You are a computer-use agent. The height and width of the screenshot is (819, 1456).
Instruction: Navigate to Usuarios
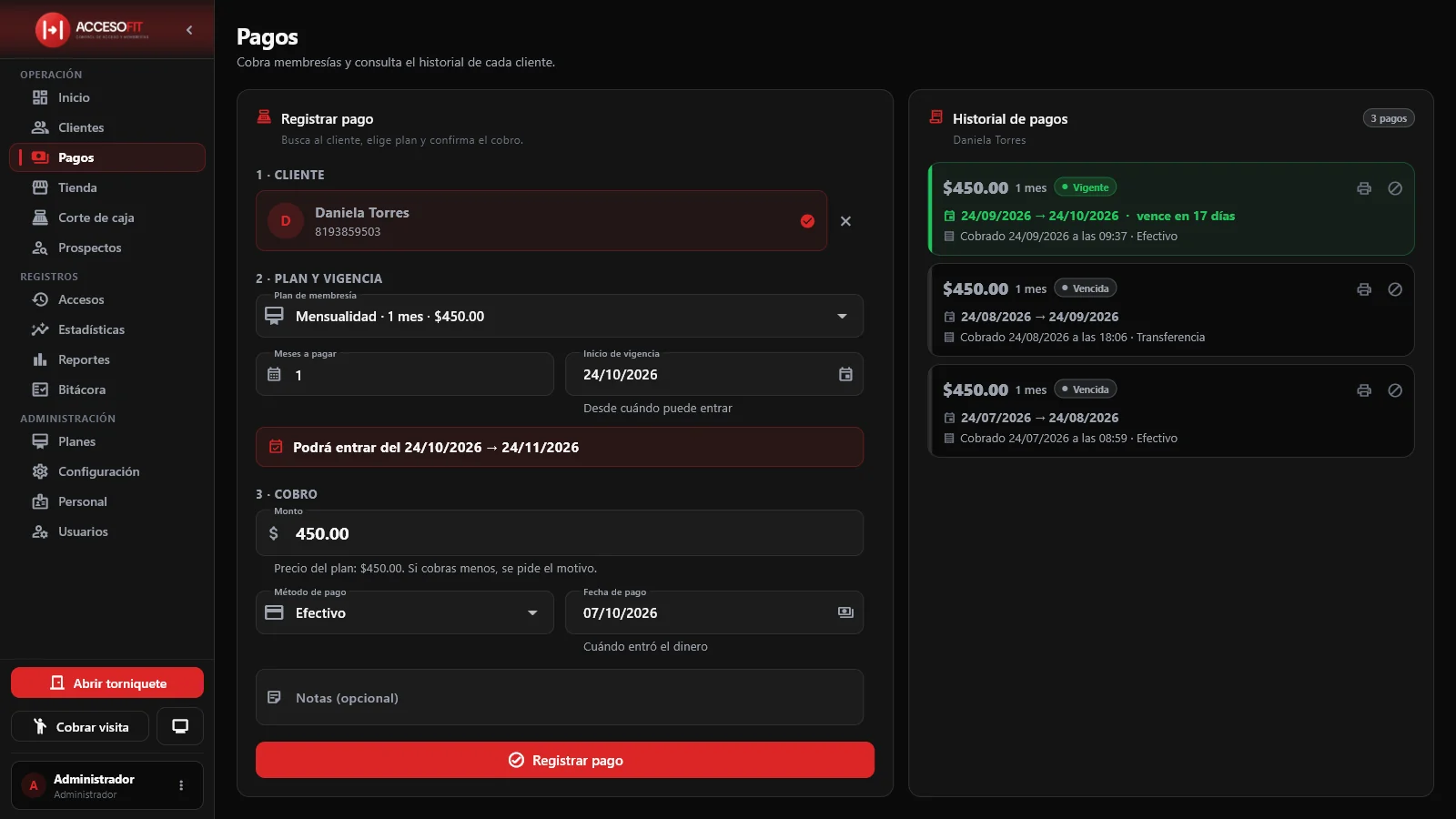(107, 531)
